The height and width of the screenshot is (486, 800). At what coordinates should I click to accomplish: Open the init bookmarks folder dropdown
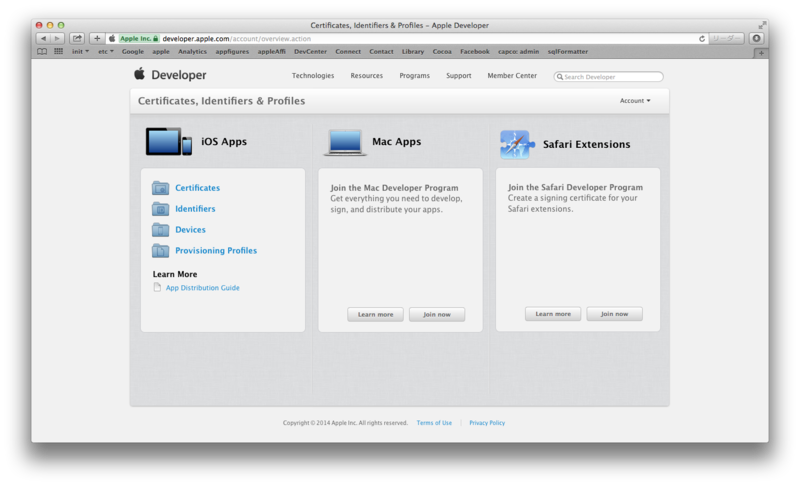click(80, 52)
